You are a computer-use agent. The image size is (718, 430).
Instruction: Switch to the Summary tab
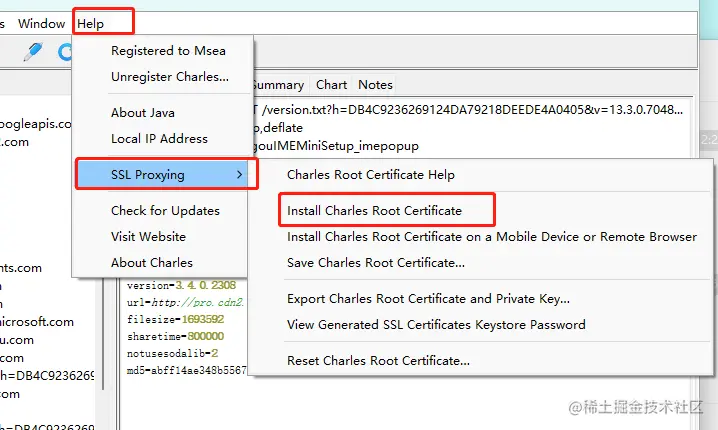[x=278, y=85]
